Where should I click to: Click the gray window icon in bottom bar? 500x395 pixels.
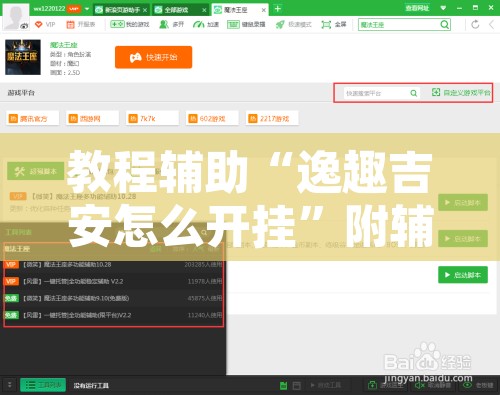coord(296,386)
